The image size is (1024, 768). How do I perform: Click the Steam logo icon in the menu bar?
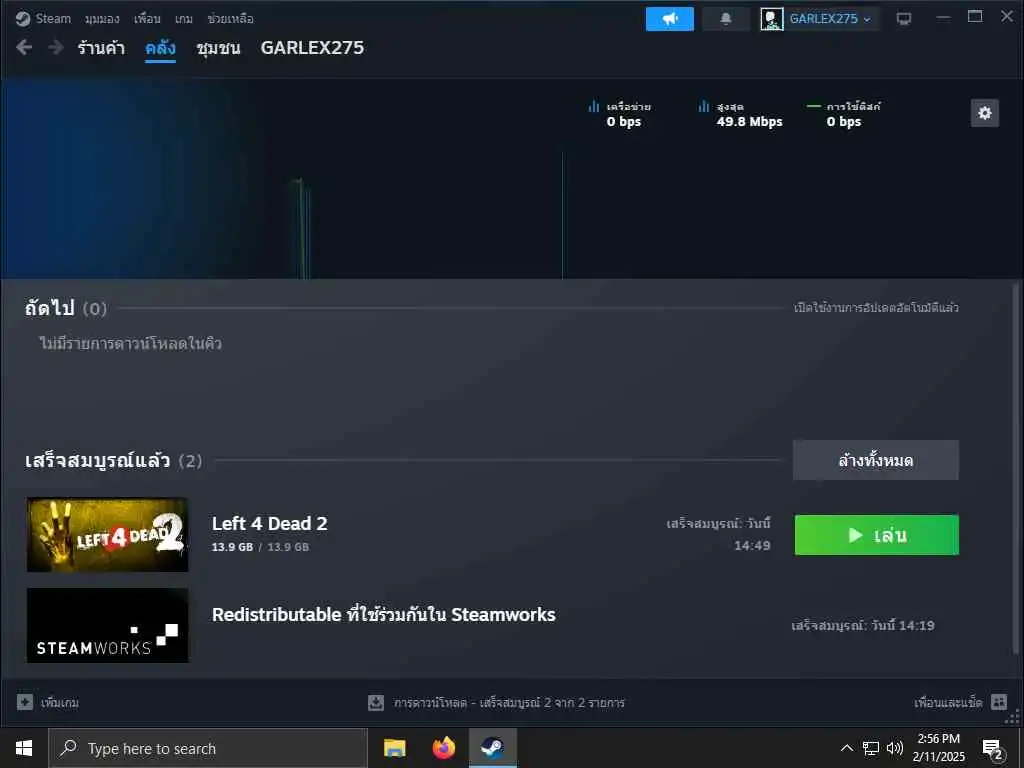pos(23,18)
